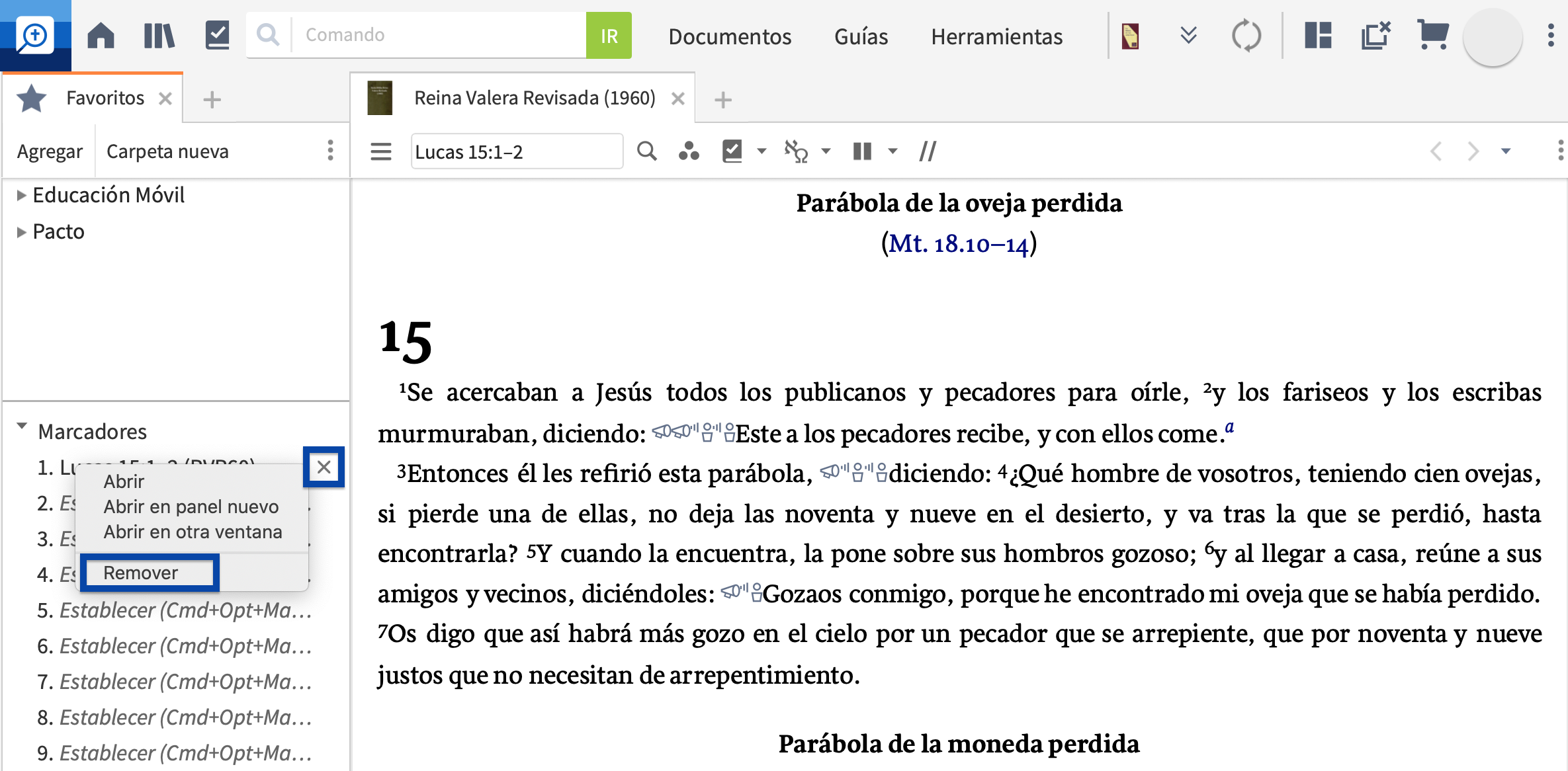Toggle multiple resources columns view
The height and width of the screenshot is (771, 1568).
pos(862,151)
